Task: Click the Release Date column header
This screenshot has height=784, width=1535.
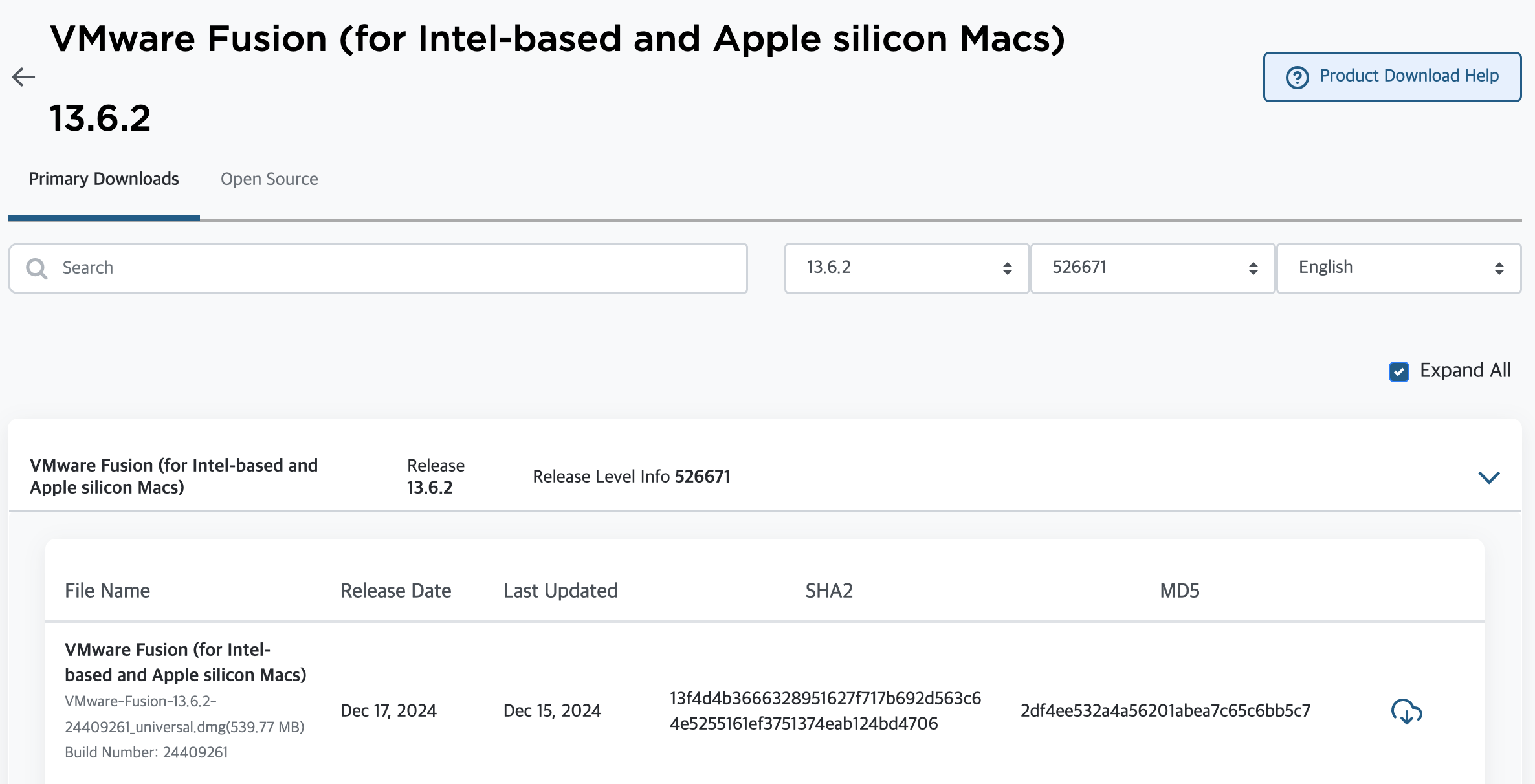Action: 396,591
